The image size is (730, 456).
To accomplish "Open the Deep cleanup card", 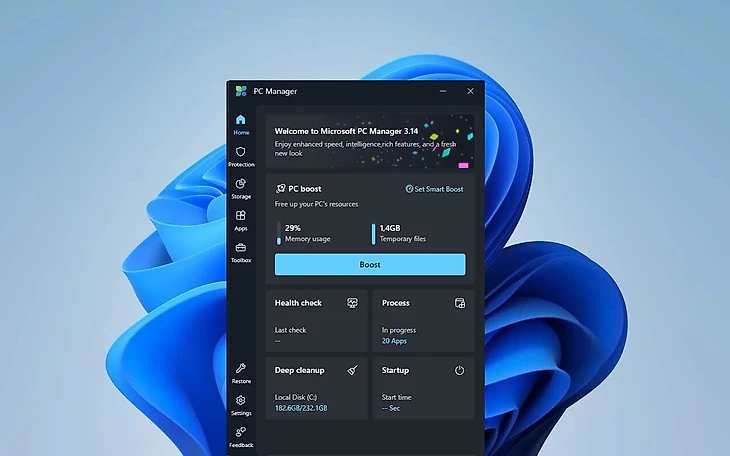I will coord(316,387).
